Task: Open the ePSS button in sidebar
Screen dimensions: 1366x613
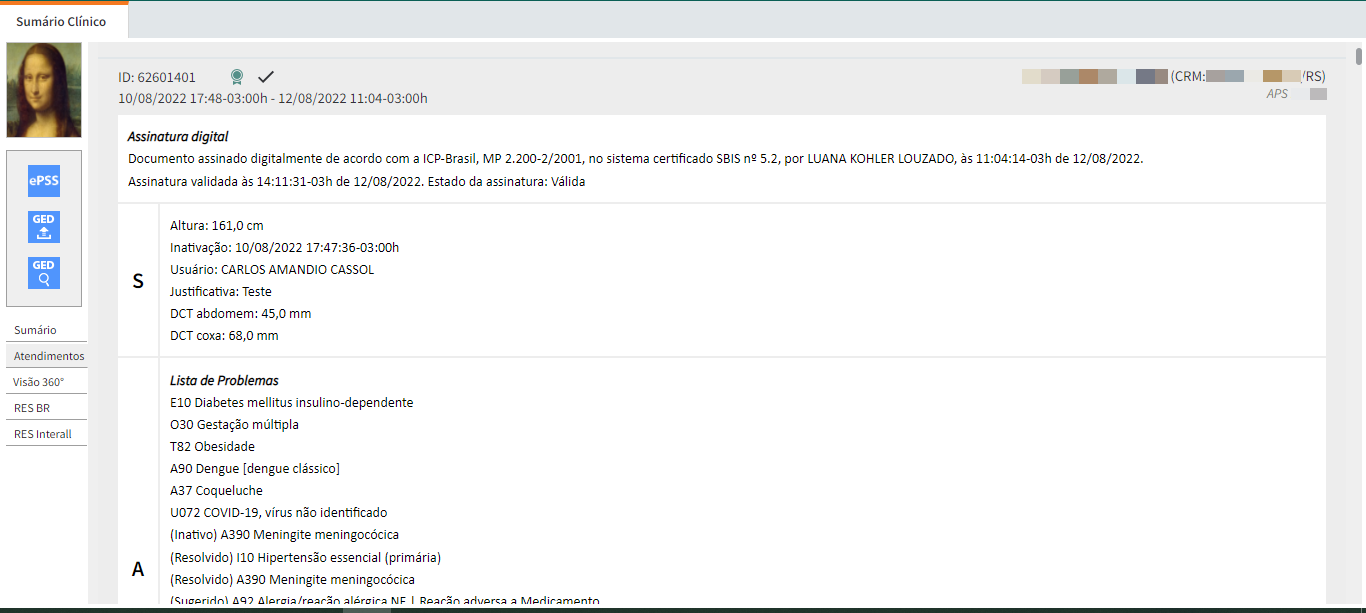Action: click(x=44, y=181)
